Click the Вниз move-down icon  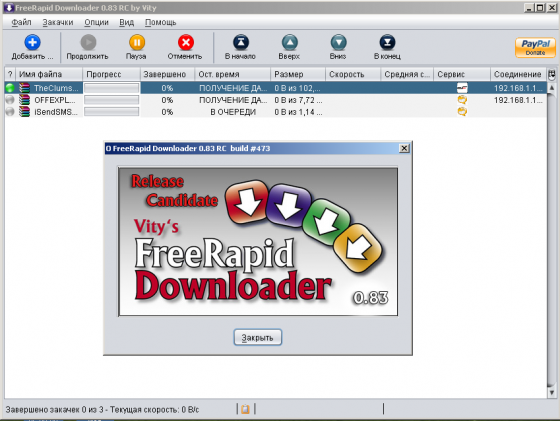(x=338, y=42)
